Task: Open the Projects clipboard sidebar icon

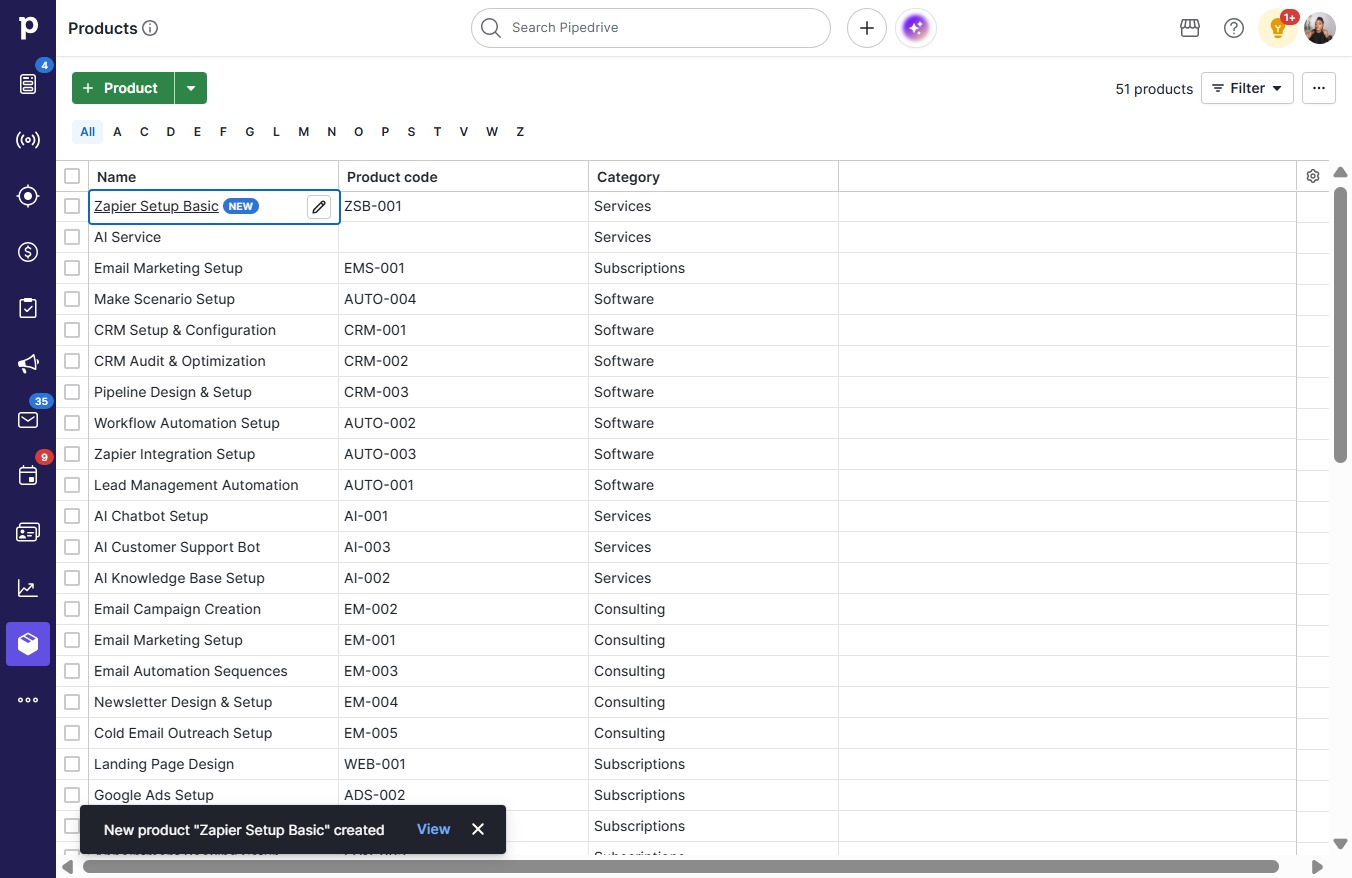Action: [28, 308]
